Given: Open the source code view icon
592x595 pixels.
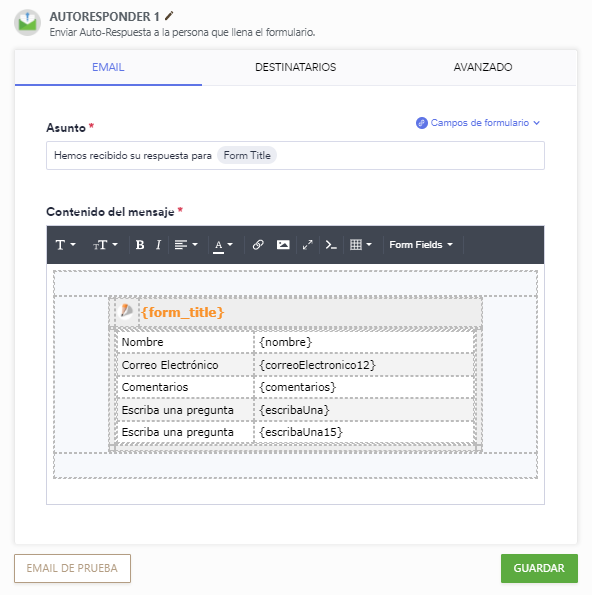Looking at the screenshot, I should click(331, 245).
